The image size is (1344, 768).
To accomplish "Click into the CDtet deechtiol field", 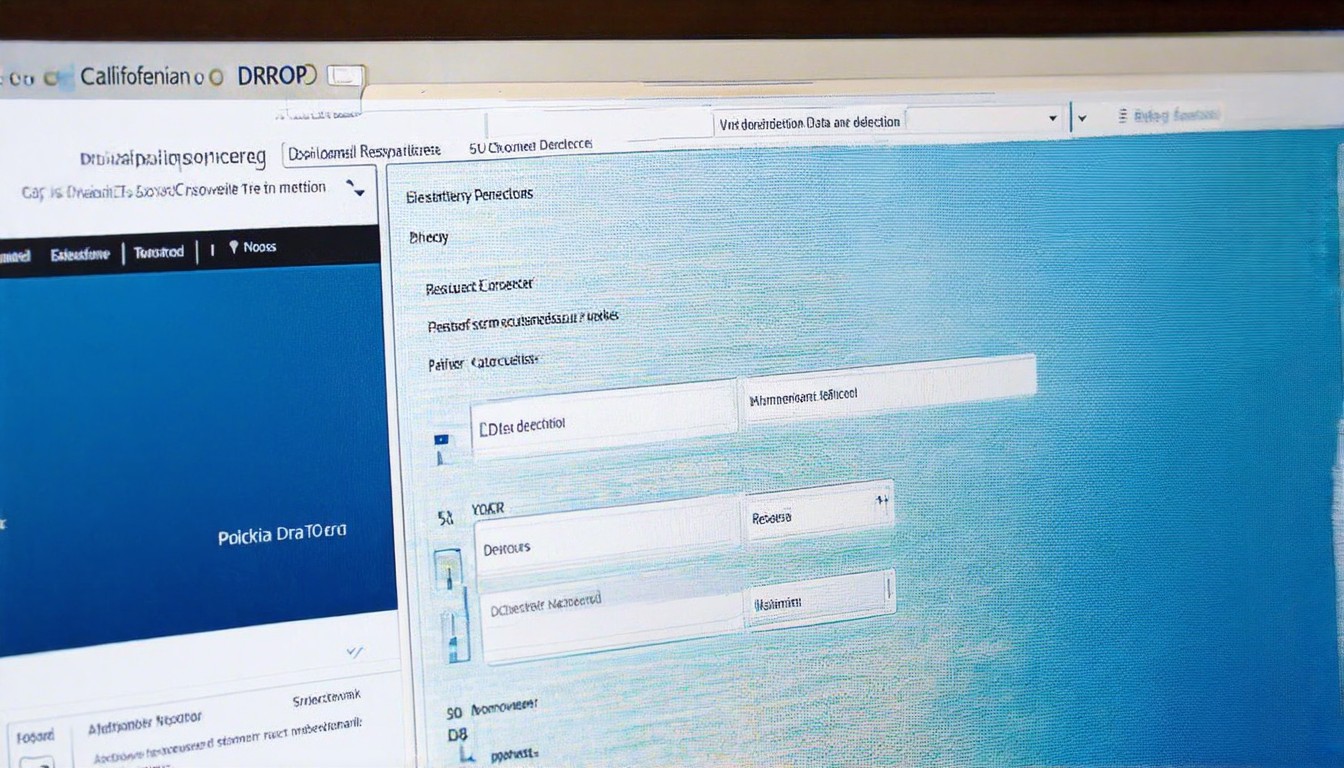I will click(x=605, y=420).
